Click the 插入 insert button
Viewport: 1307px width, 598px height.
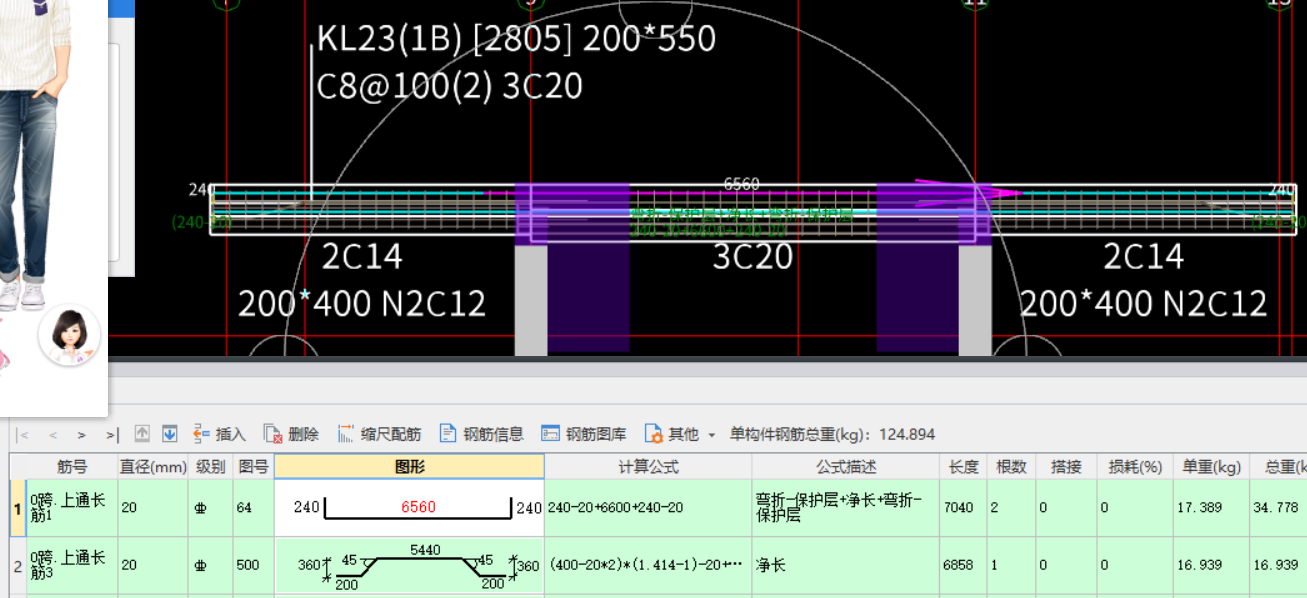point(219,434)
